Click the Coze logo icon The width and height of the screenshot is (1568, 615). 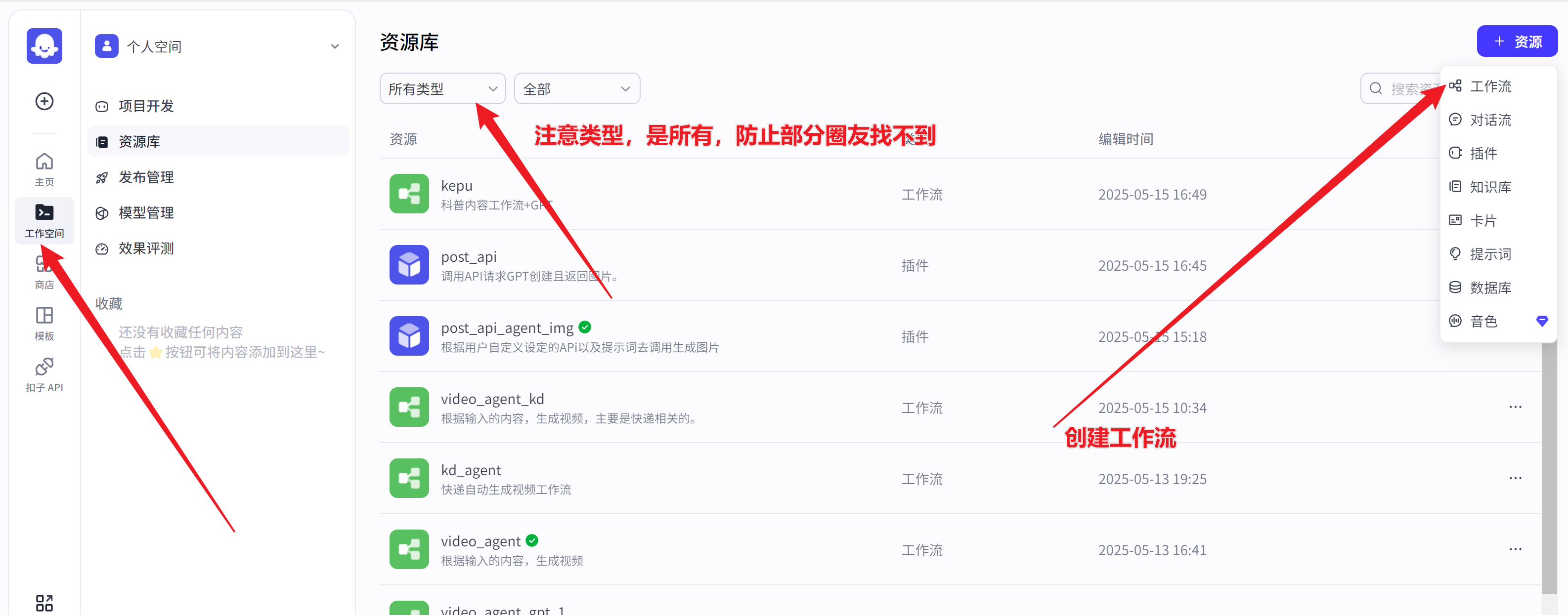pyautogui.click(x=44, y=45)
